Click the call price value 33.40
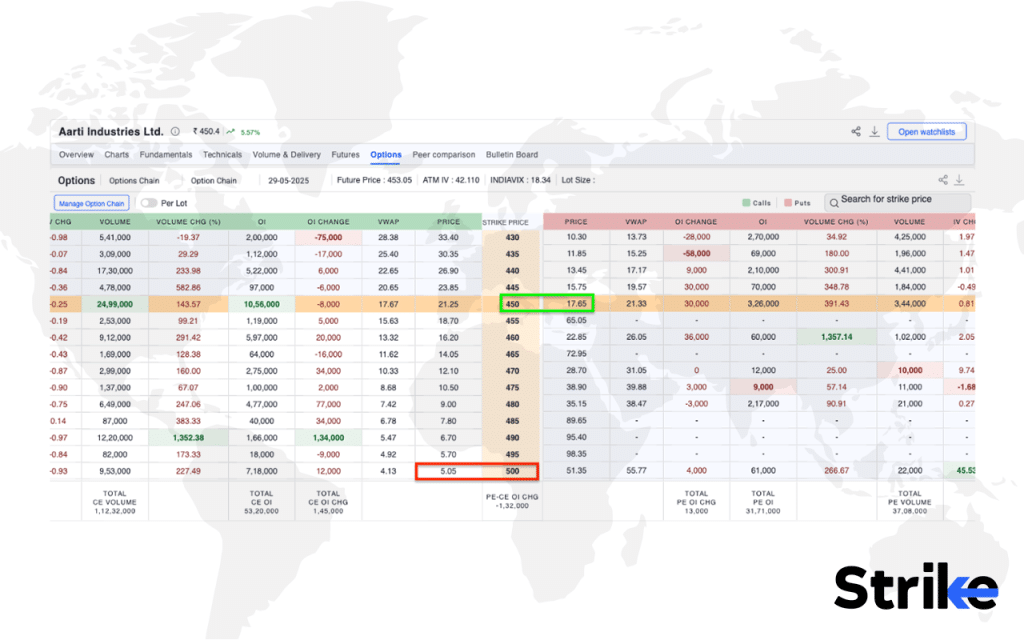 click(448, 238)
